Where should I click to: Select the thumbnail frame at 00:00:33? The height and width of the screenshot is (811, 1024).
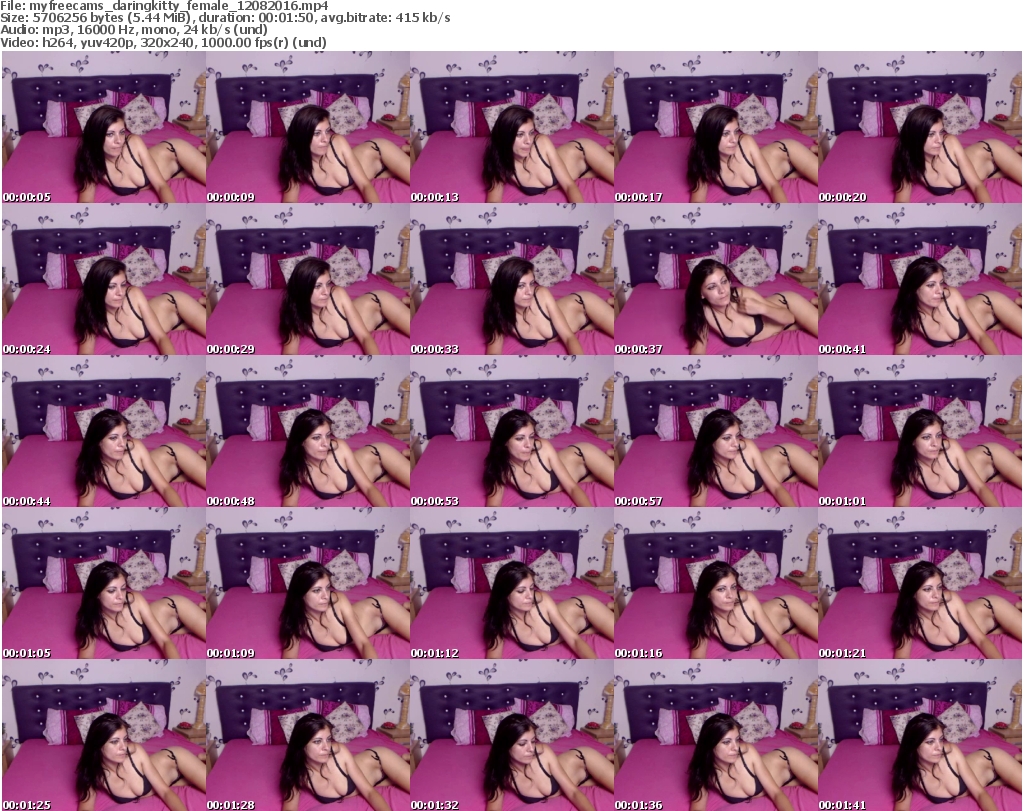tap(511, 279)
